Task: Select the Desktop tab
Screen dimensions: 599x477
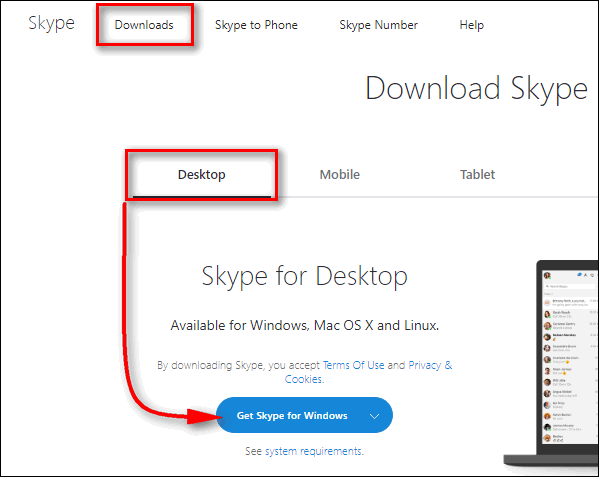Action: [202, 175]
